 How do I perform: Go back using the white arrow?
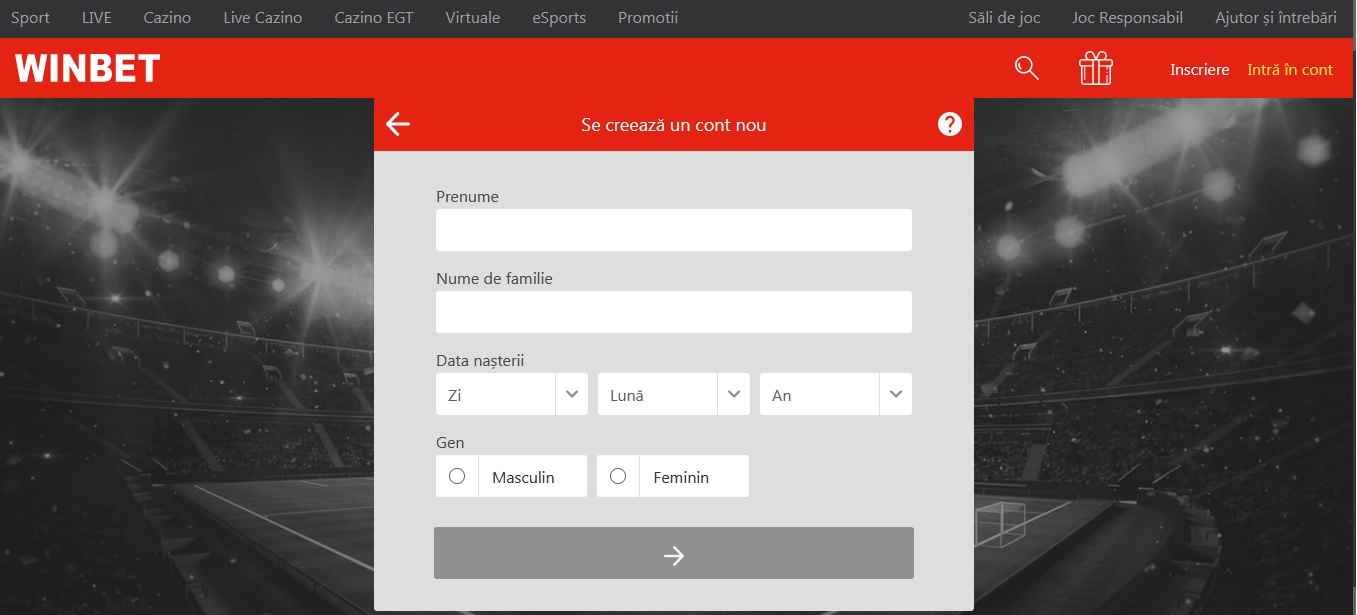tap(398, 124)
